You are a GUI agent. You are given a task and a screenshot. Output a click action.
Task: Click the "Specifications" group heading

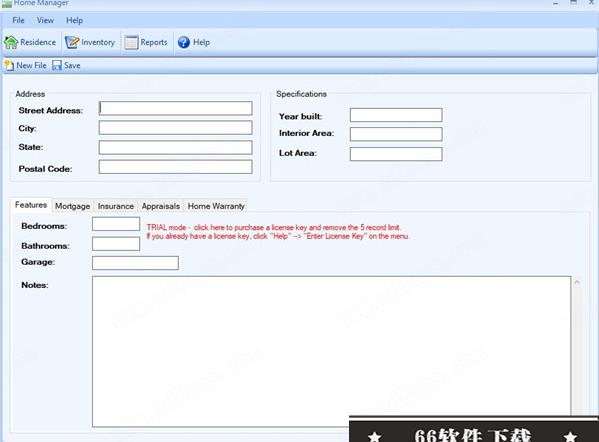301,94
